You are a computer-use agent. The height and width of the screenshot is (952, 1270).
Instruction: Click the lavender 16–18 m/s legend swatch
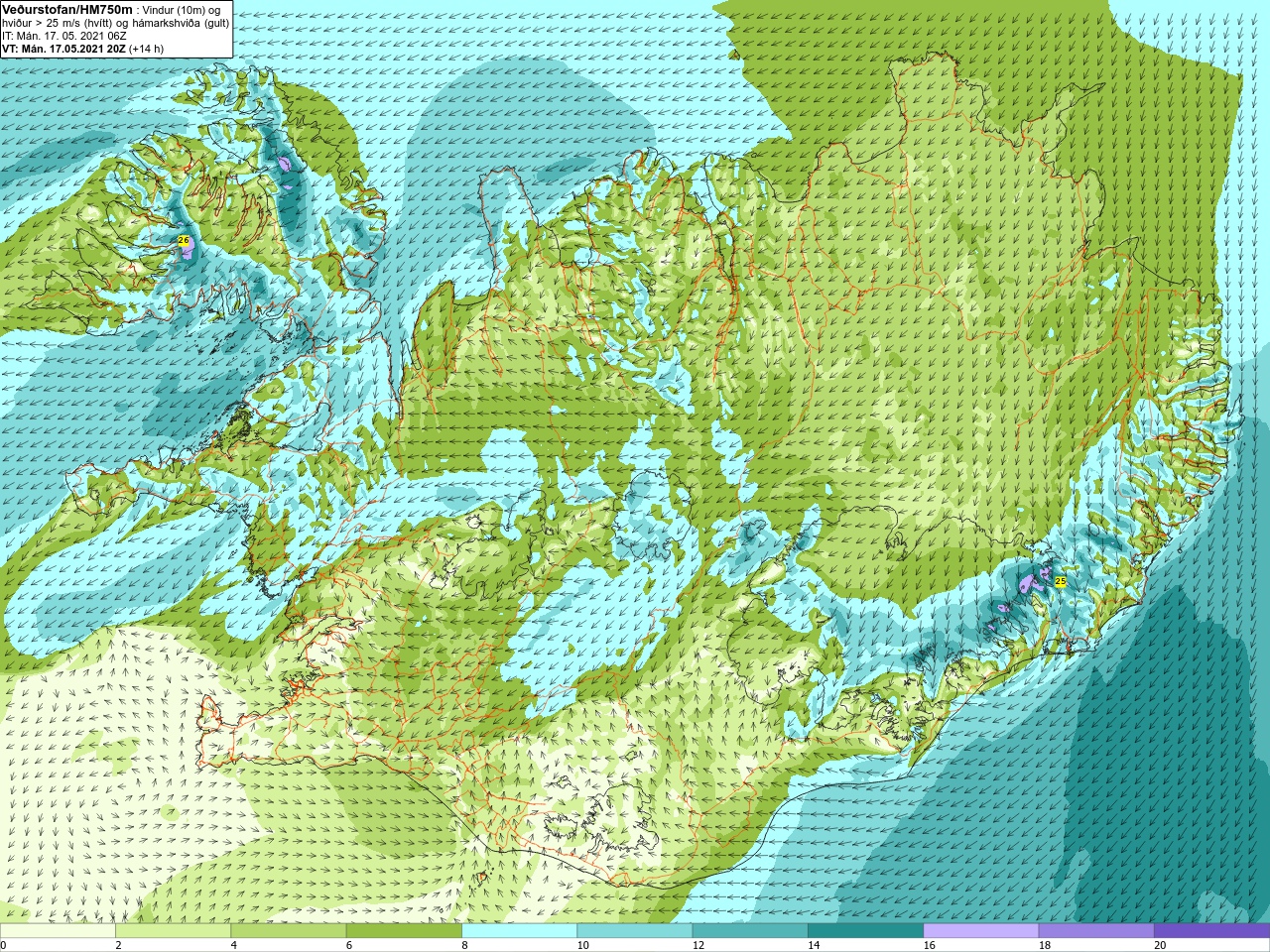pyautogui.click(x=980, y=931)
